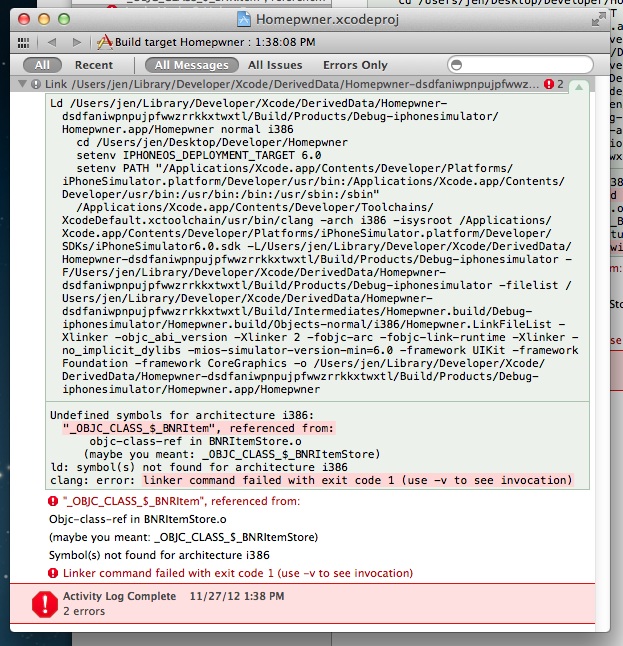Collapse the transcript with the green arrow
623x646 pixels.
pyautogui.click(x=579, y=87)
